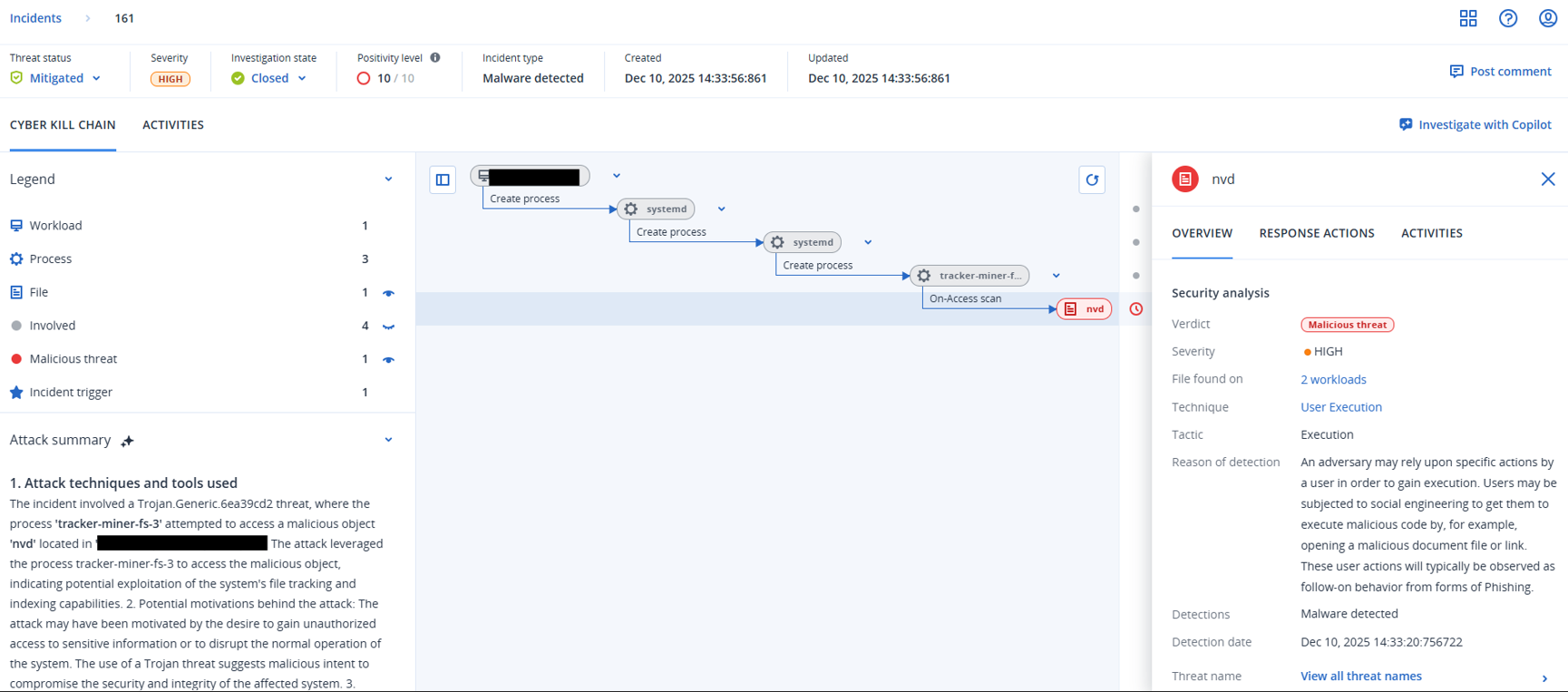
Task: Open the help question mark icon
Action: [1508, 18]
